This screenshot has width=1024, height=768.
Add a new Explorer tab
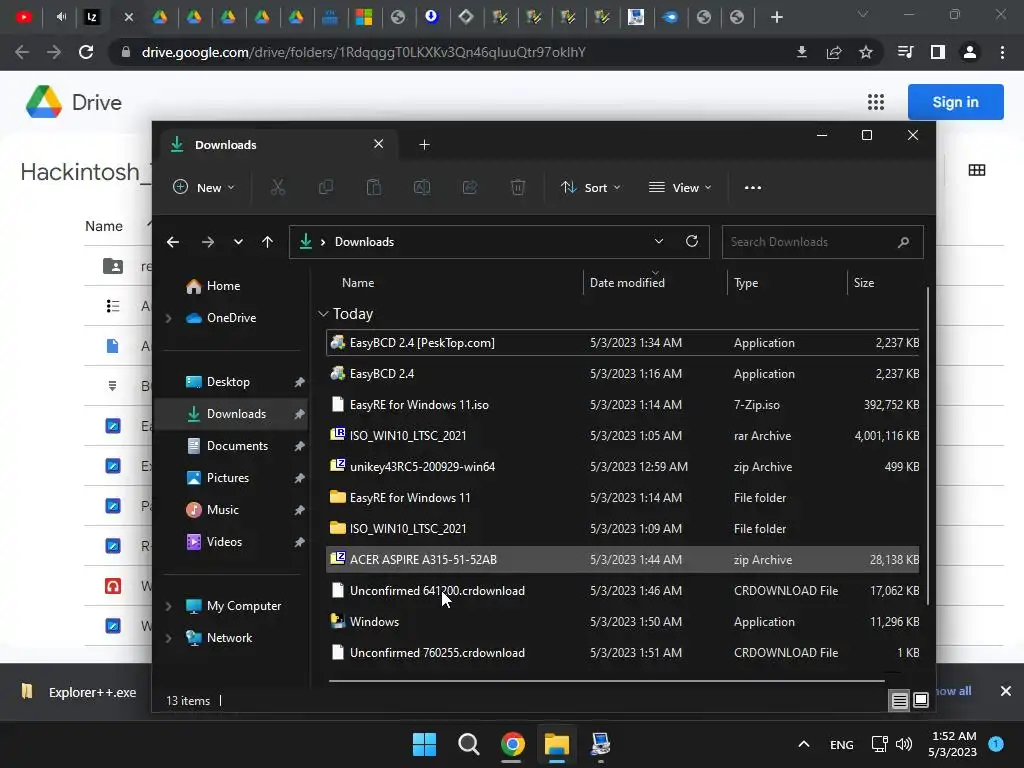[424, 144]
